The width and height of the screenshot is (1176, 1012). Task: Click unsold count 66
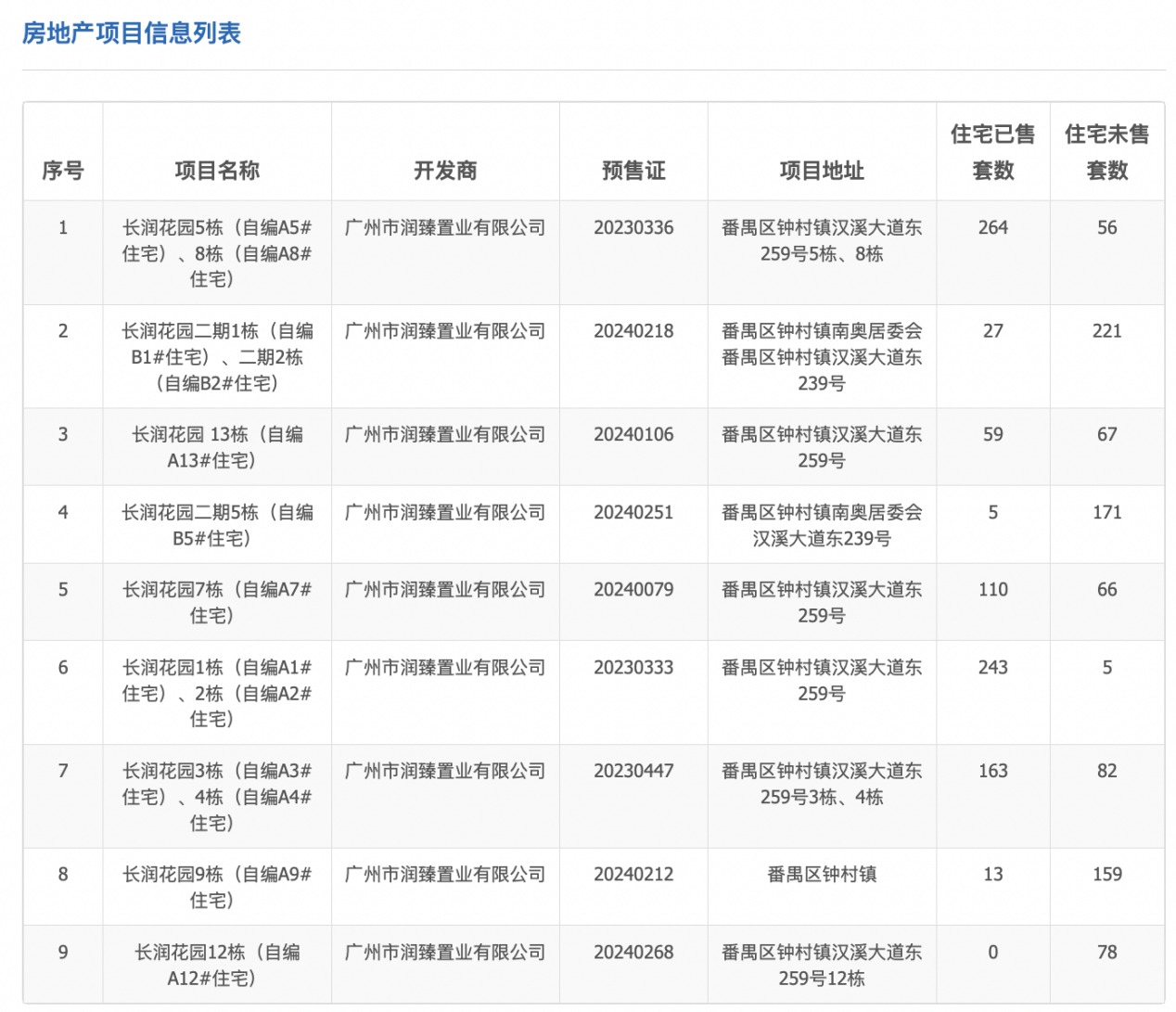coord(1107,589)
